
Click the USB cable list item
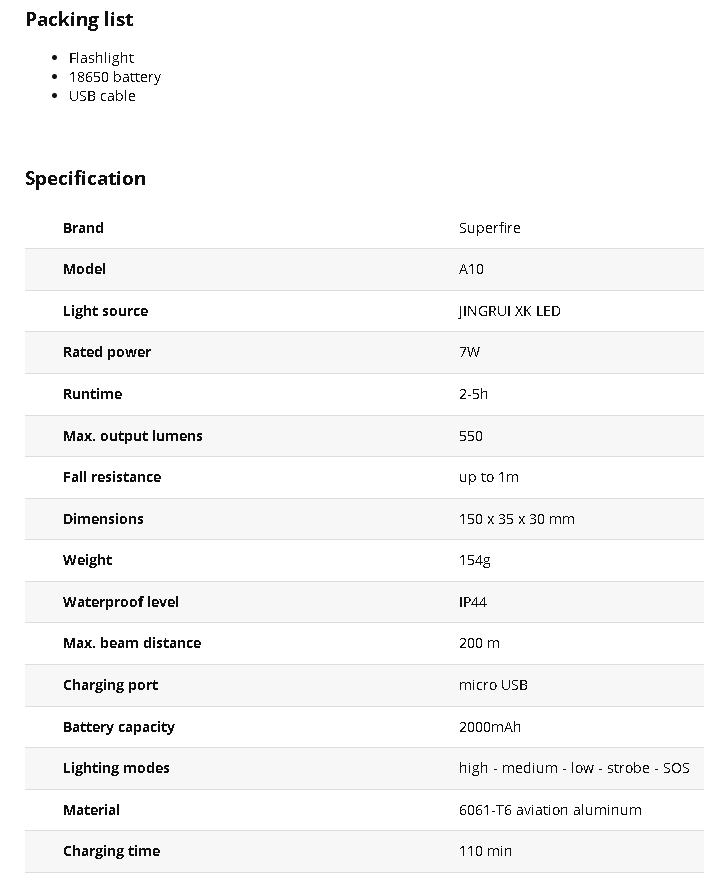tap(102, 96)
